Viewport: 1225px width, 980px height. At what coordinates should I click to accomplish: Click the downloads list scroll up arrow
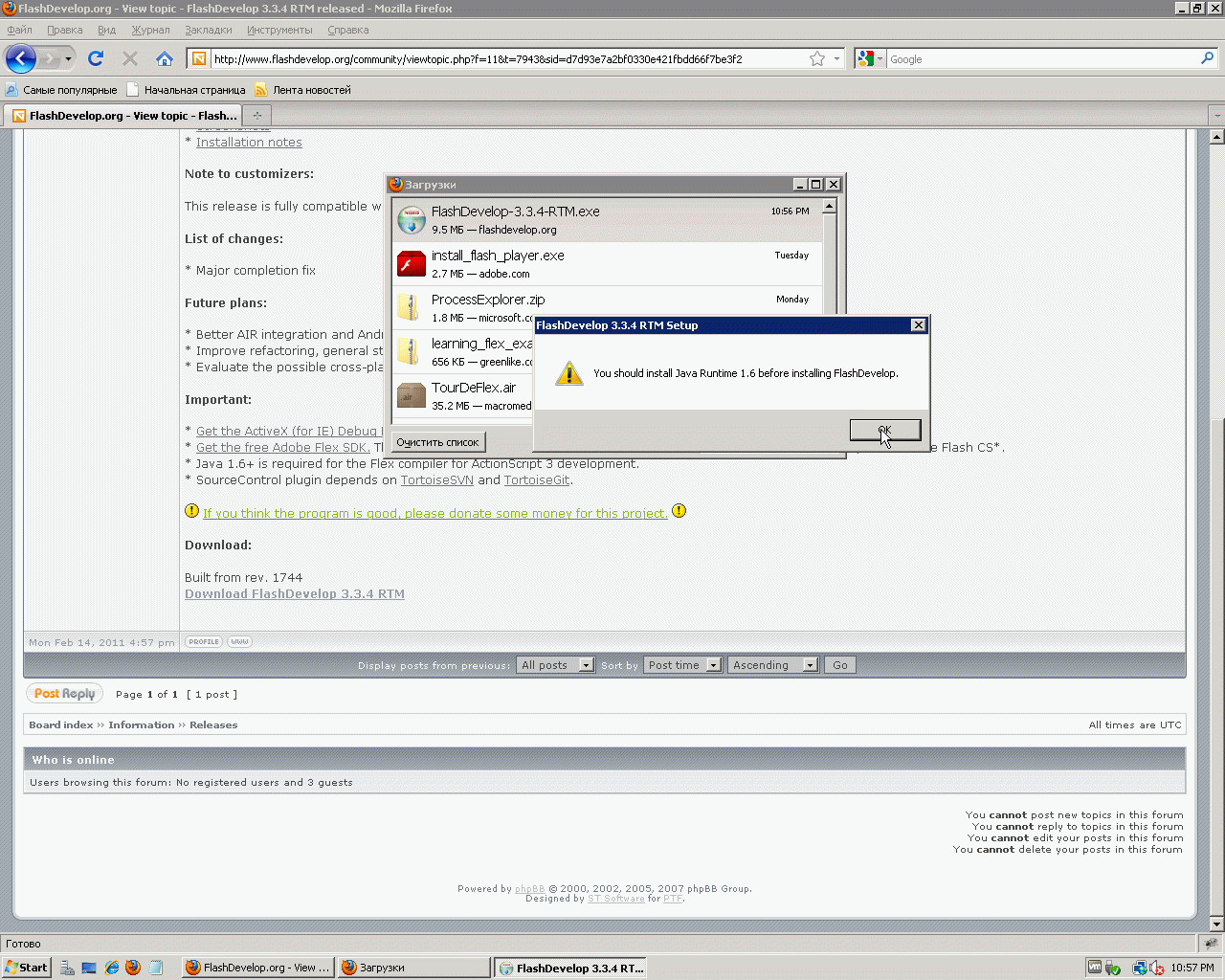point(829,206)
